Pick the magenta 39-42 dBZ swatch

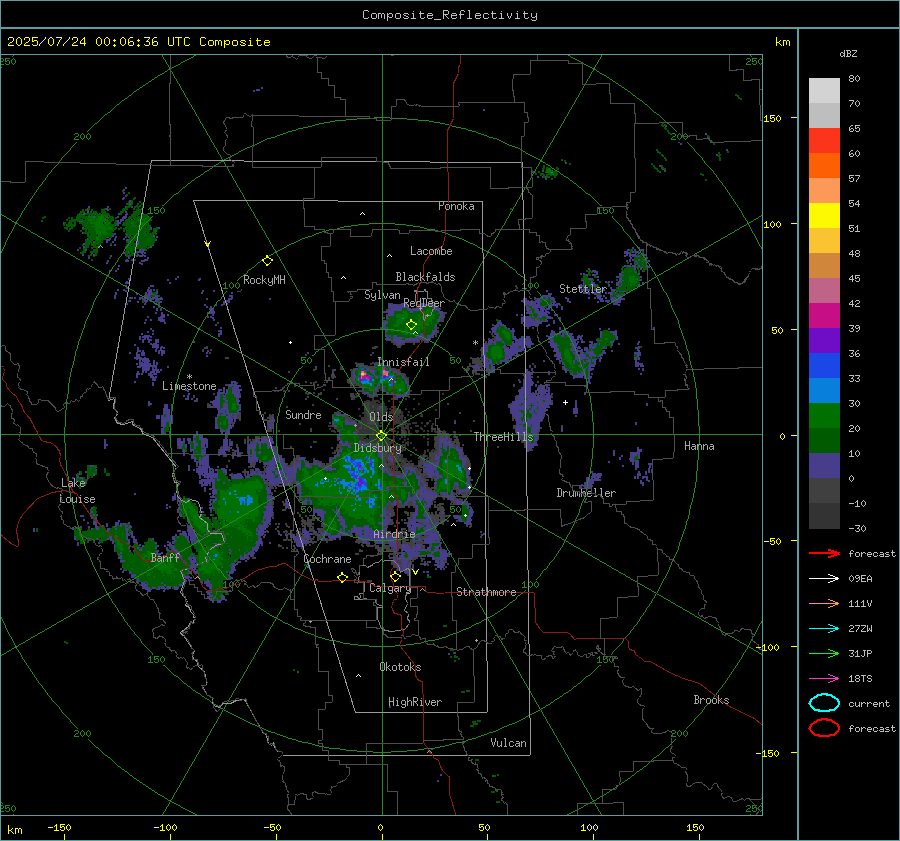[824, 316]
